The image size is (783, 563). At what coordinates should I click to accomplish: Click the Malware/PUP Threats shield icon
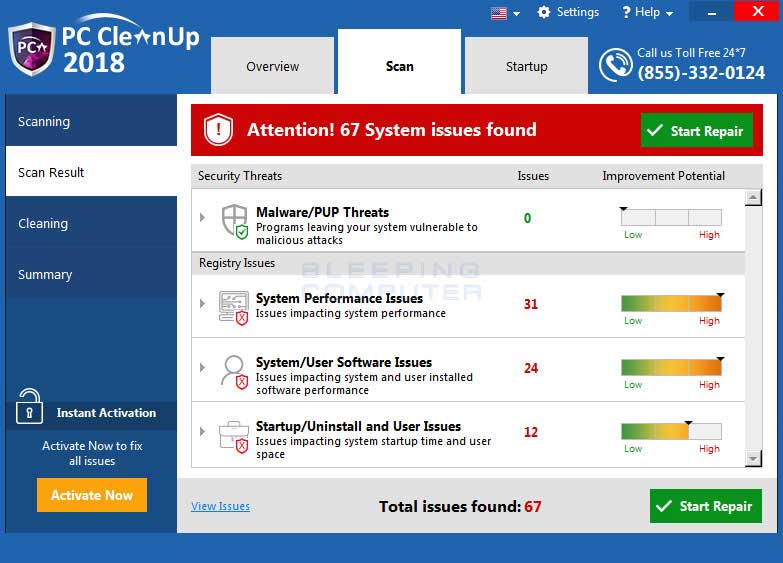(x=235, y=221)
